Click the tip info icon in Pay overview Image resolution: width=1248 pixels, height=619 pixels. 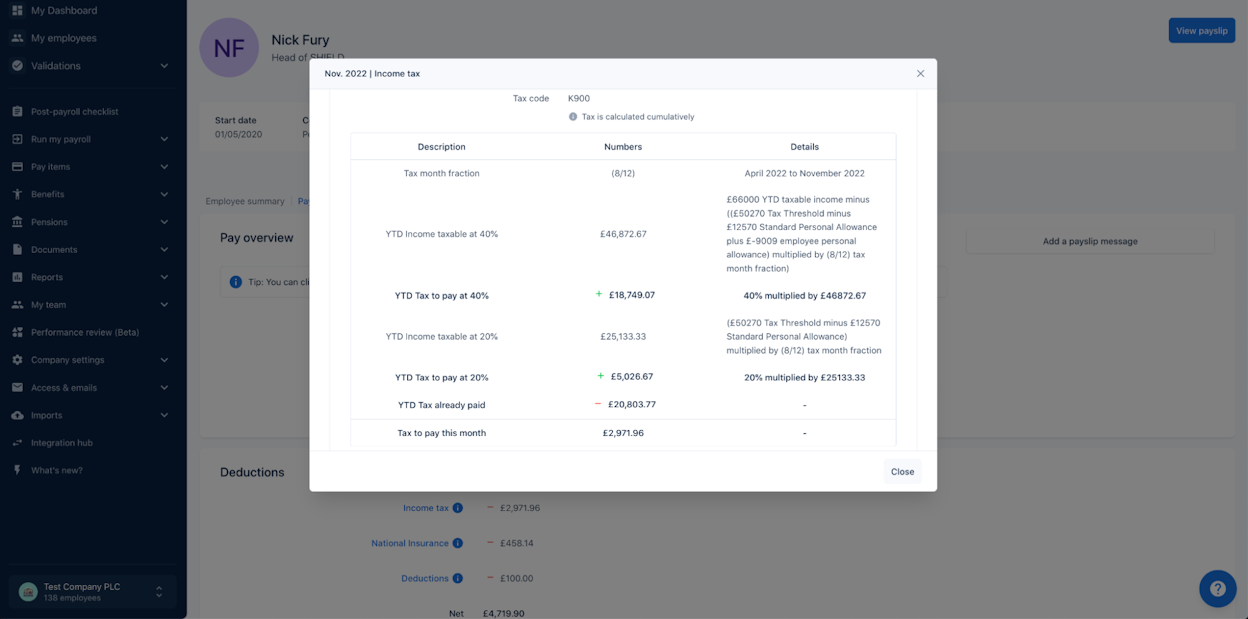pyautogui.click(x=236, y=282)
